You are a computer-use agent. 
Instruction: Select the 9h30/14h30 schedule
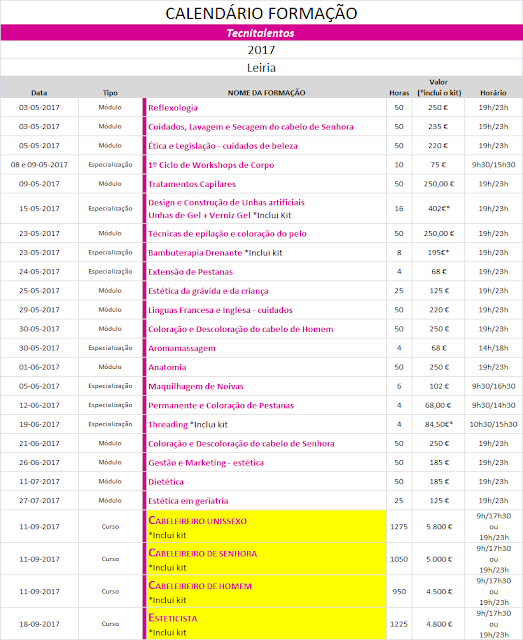494,405
